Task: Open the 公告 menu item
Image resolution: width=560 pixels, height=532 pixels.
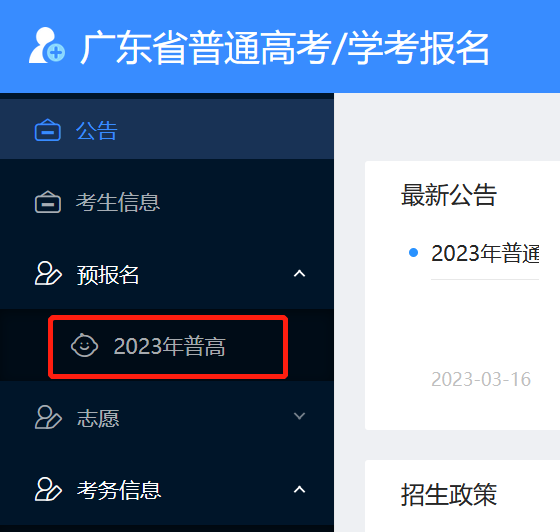Action: 167,130
